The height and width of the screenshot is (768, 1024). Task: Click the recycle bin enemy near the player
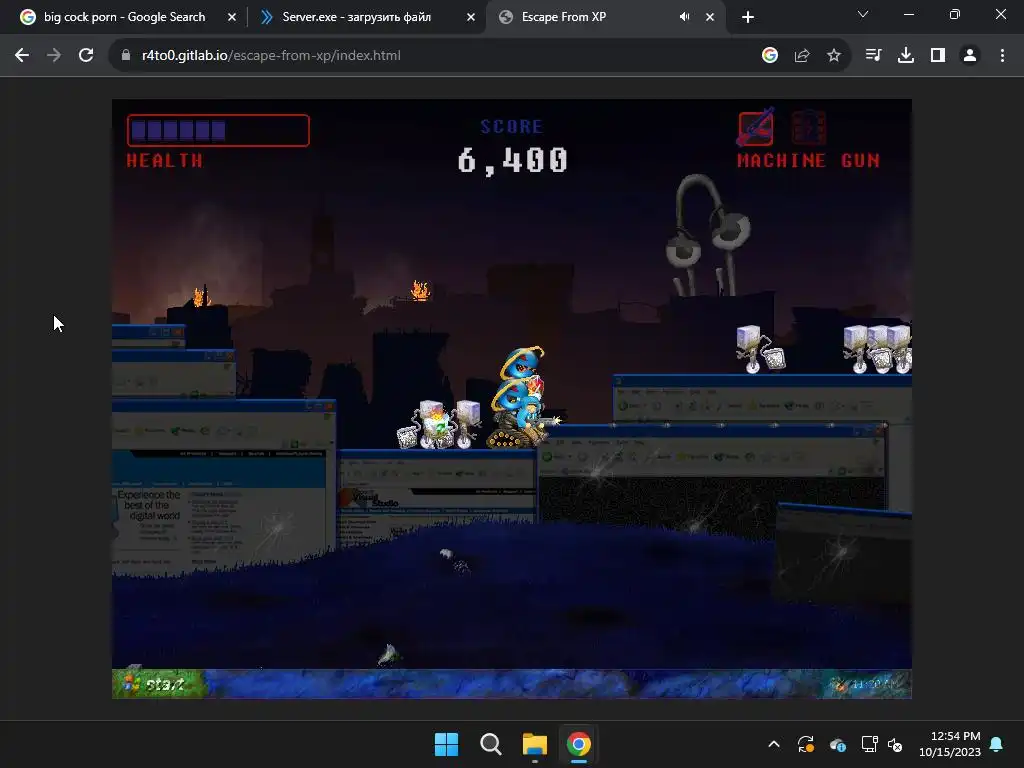(x=436, y=424)
